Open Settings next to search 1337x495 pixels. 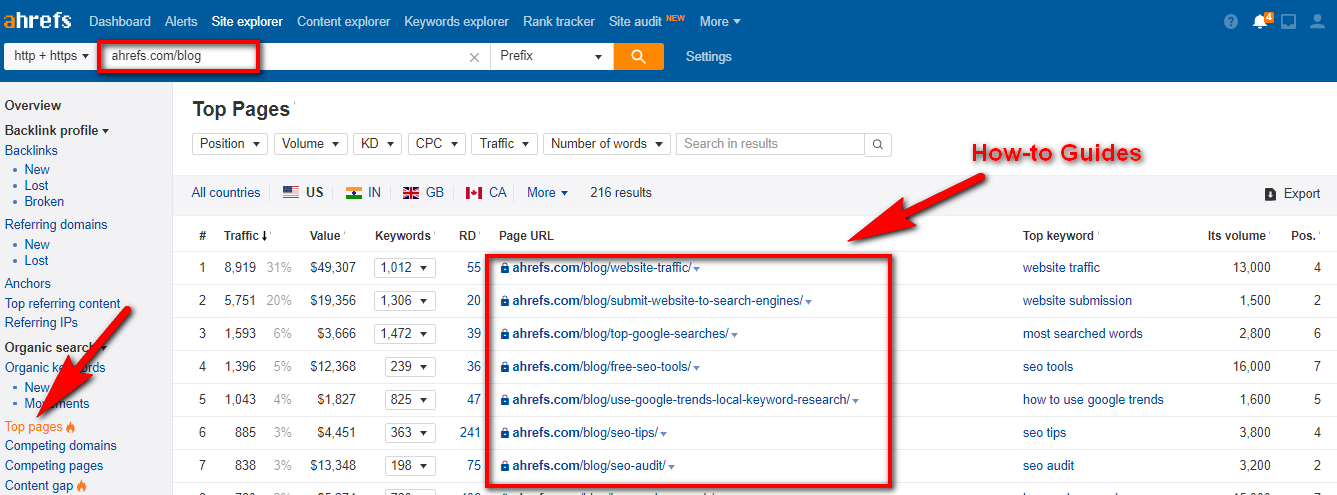pyautogui.click(x=709, y=57)
